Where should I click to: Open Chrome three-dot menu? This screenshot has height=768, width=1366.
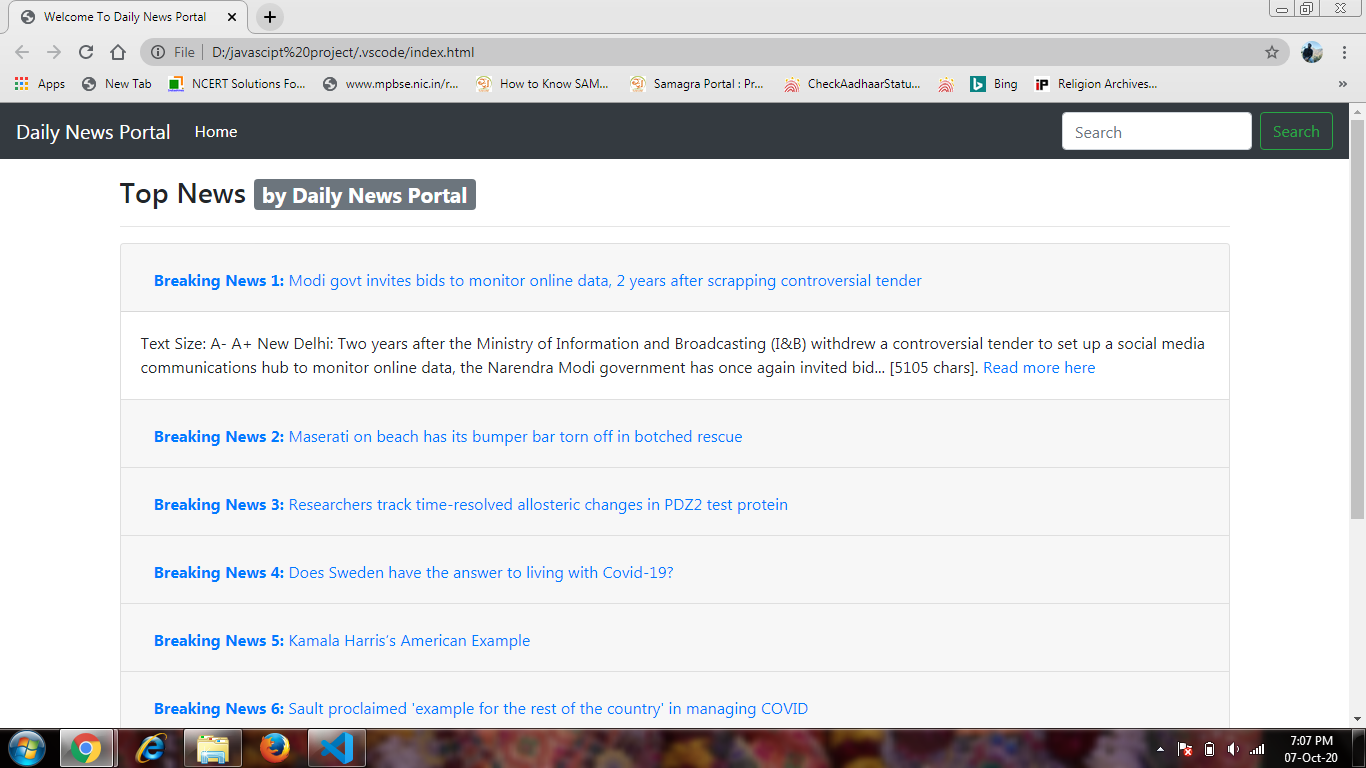(1345, 52)
